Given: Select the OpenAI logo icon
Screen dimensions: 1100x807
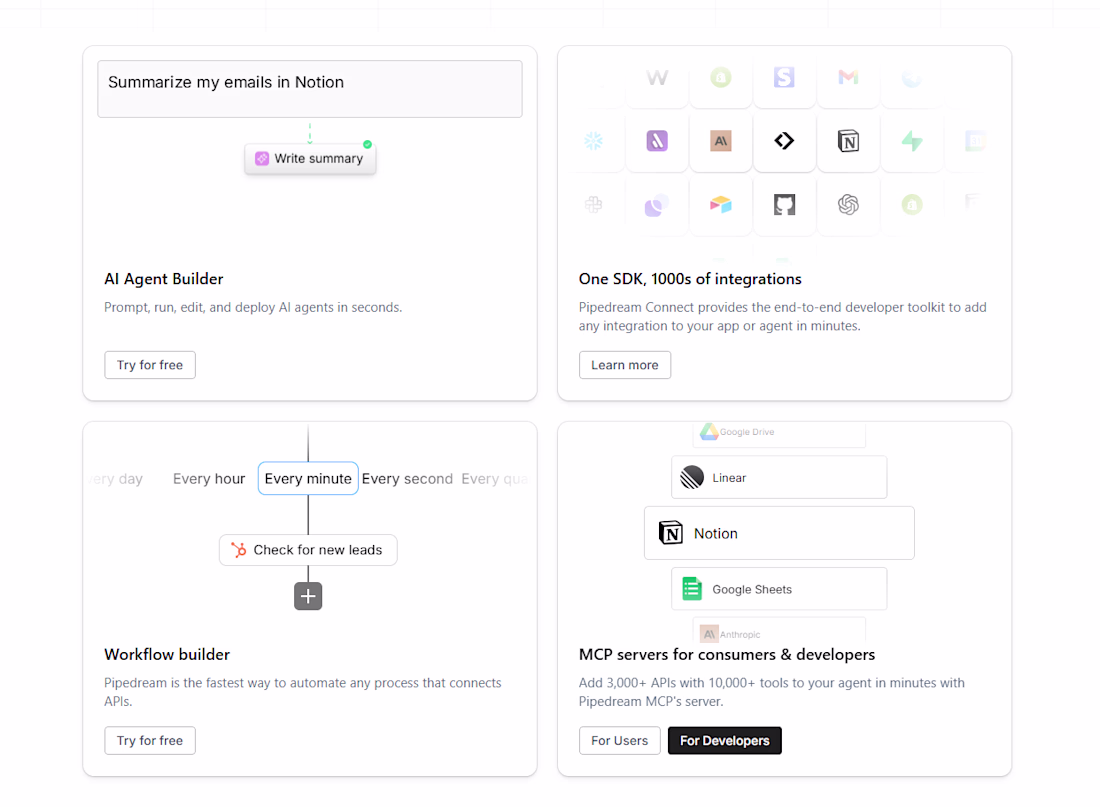Looking at the screenshot, I should click(848, 205).
